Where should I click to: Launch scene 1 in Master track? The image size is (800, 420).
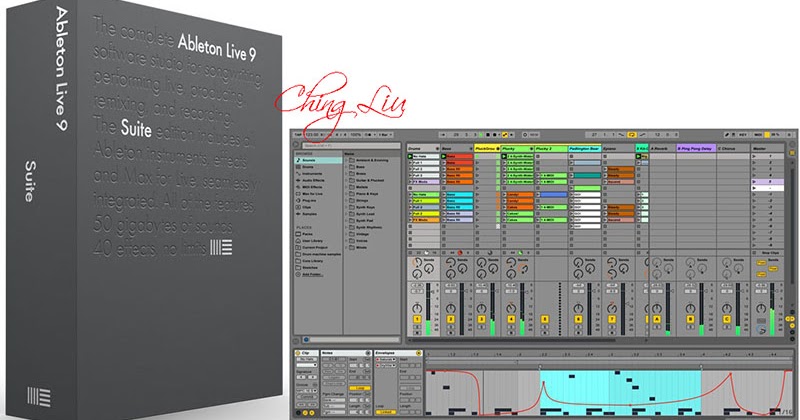coord(755,156)
